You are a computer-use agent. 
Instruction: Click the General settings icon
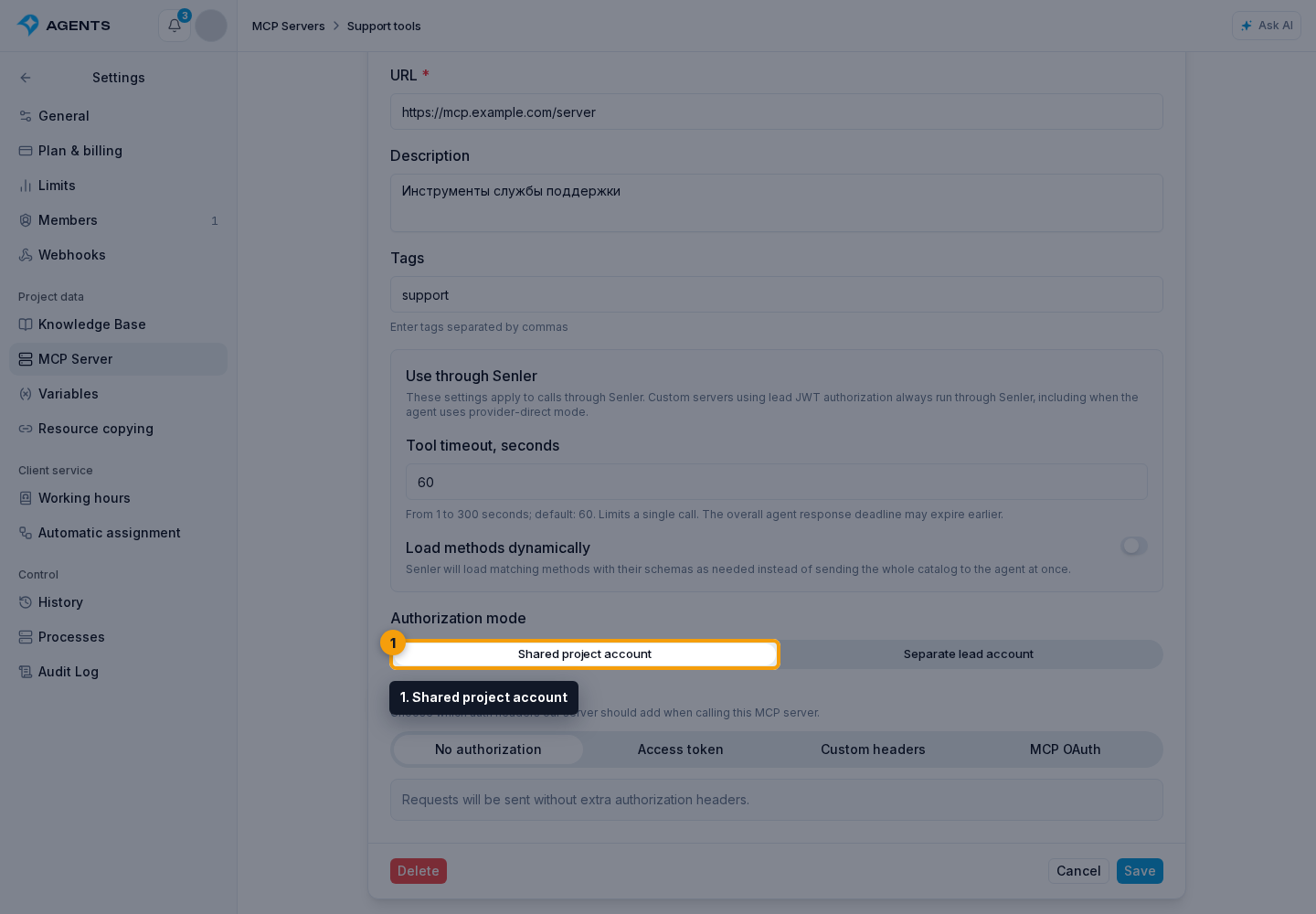click(x=26, y=116)
